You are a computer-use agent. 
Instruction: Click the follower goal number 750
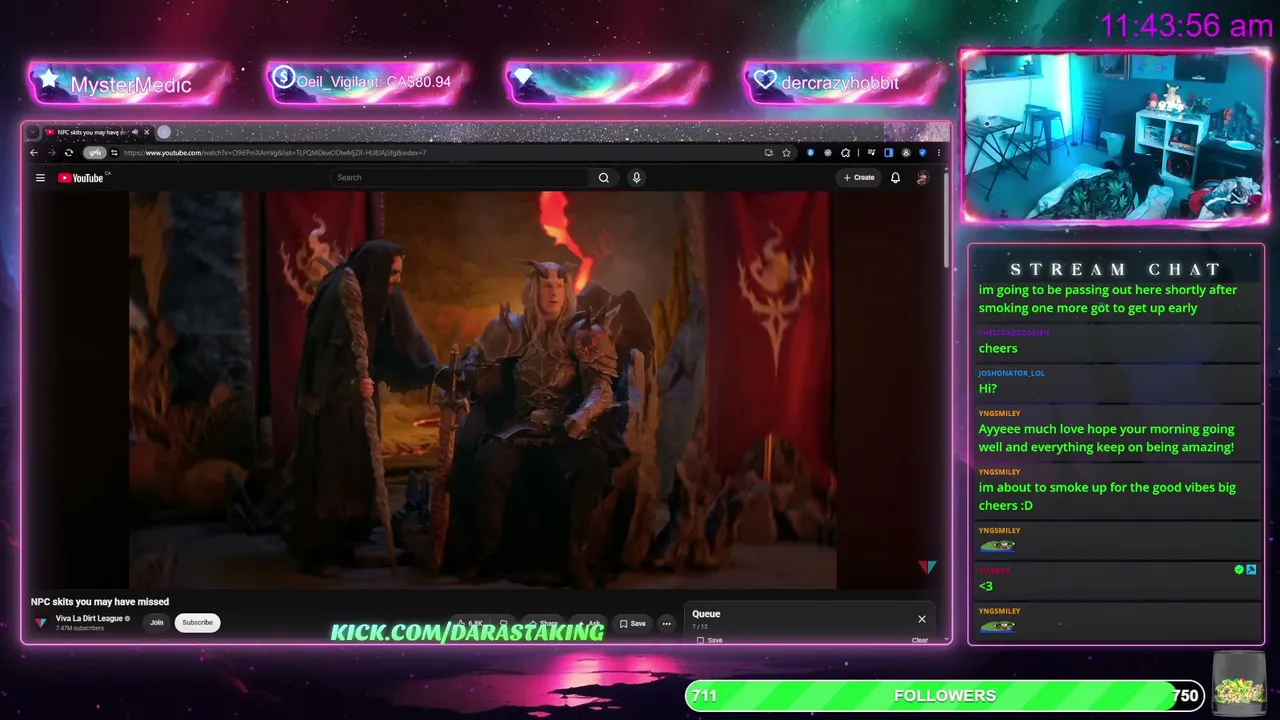point(1185,696)
